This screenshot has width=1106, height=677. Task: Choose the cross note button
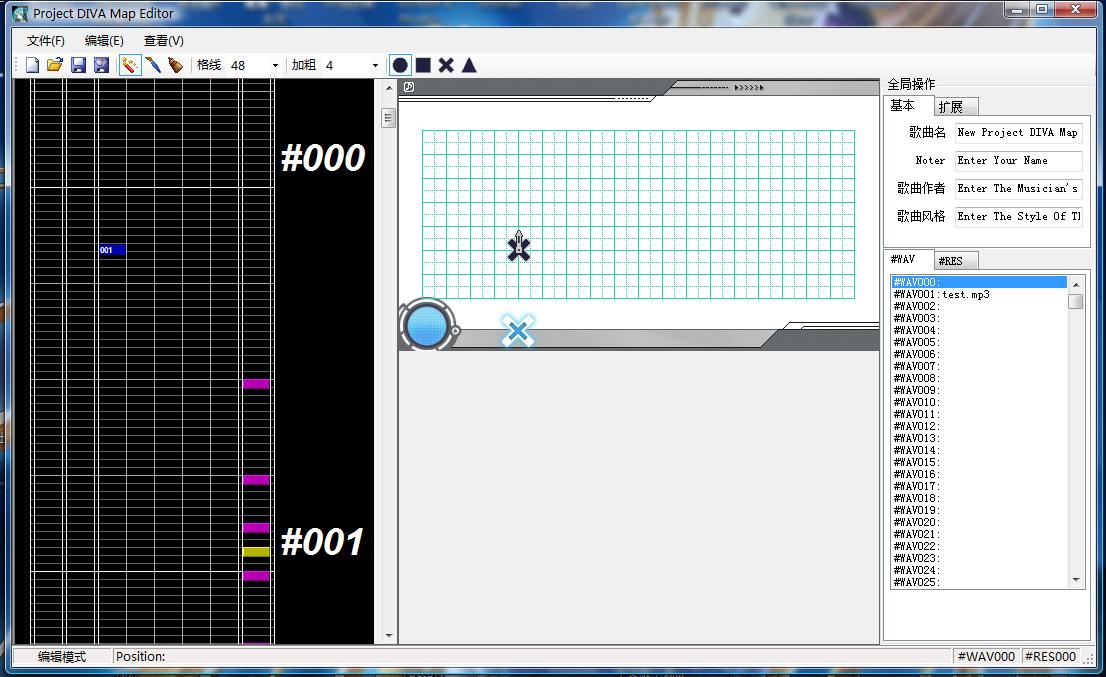446,66
